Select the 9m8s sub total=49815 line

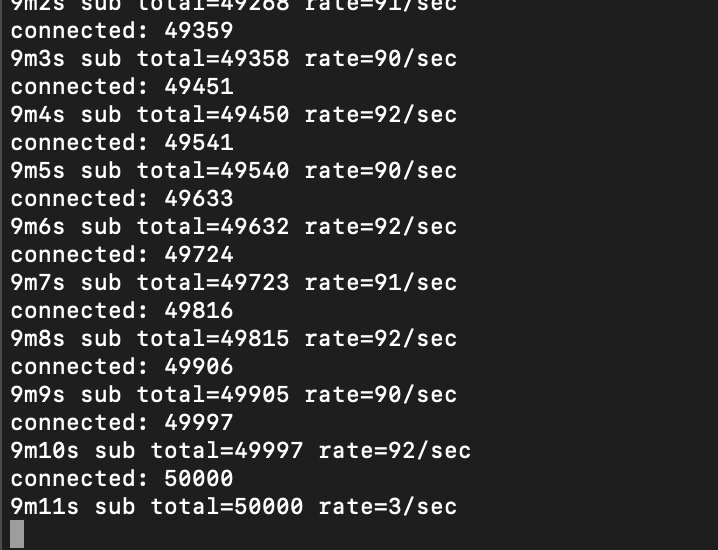[234, 339]
